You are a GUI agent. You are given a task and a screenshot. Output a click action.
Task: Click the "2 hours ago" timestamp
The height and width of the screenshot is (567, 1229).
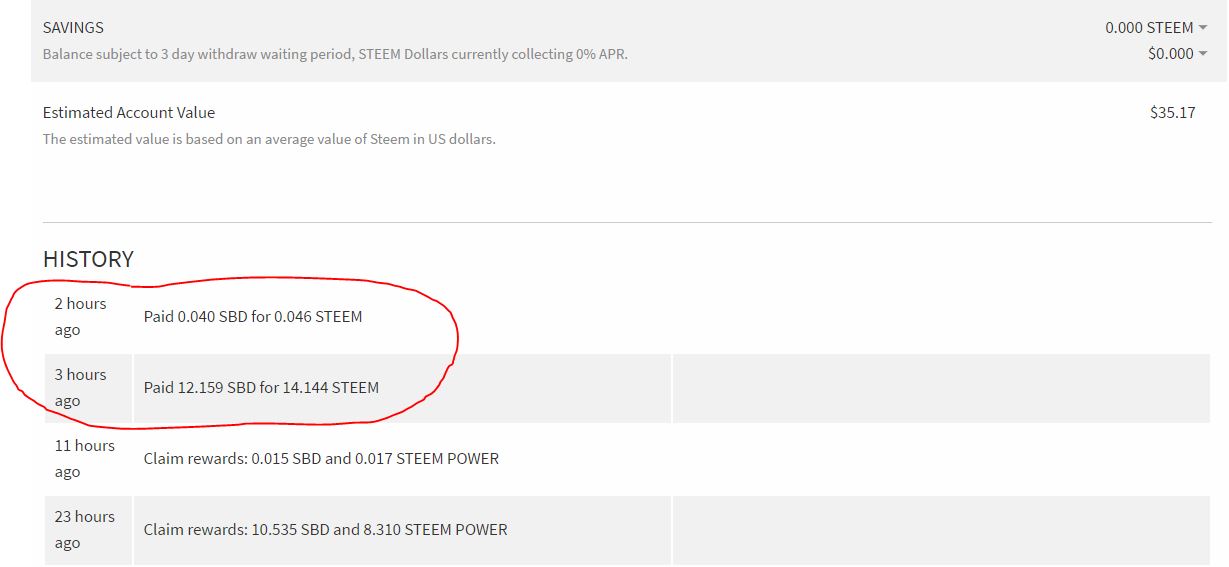point(80,316)
